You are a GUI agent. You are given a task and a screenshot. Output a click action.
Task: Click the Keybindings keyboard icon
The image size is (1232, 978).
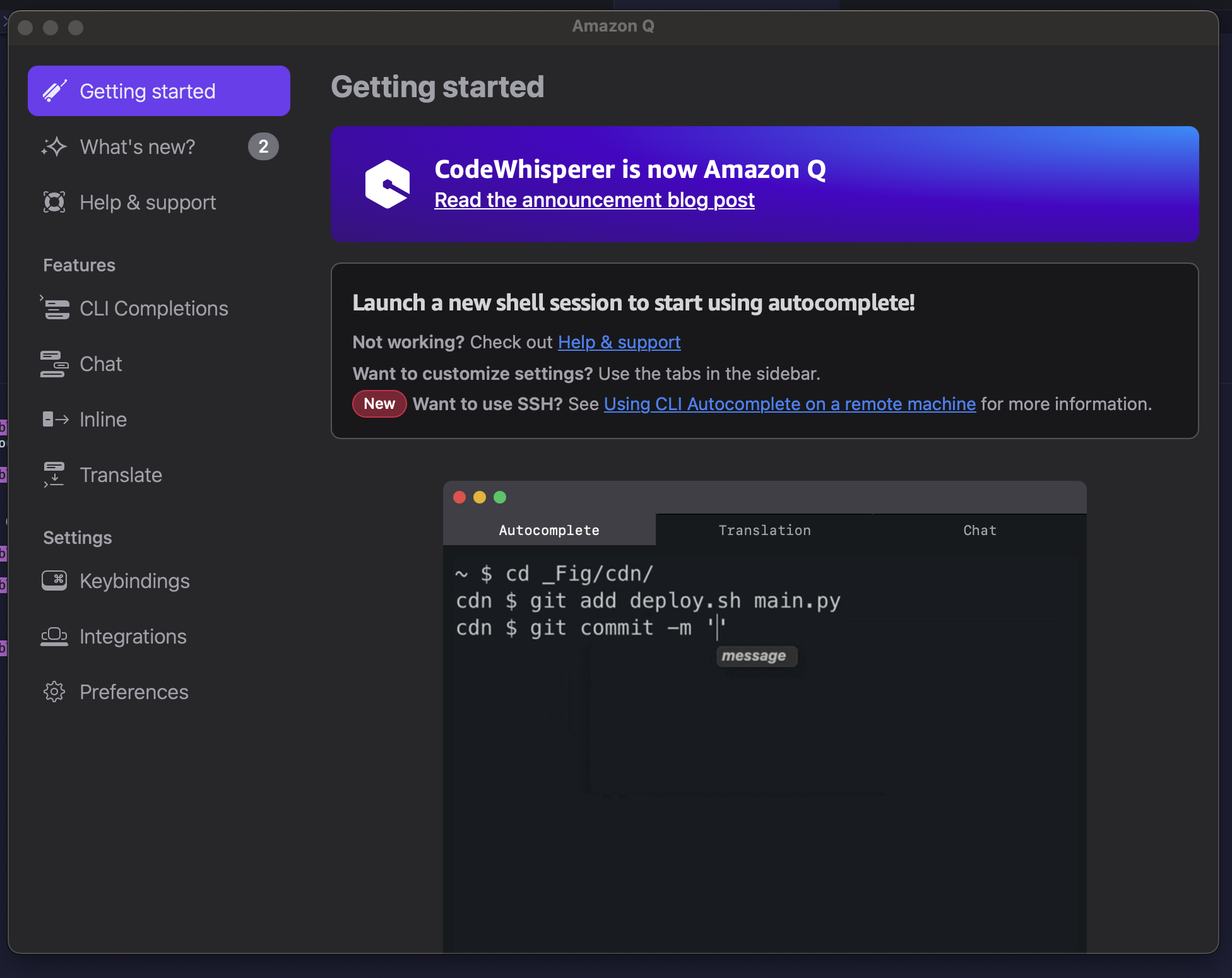coord(54,580)
